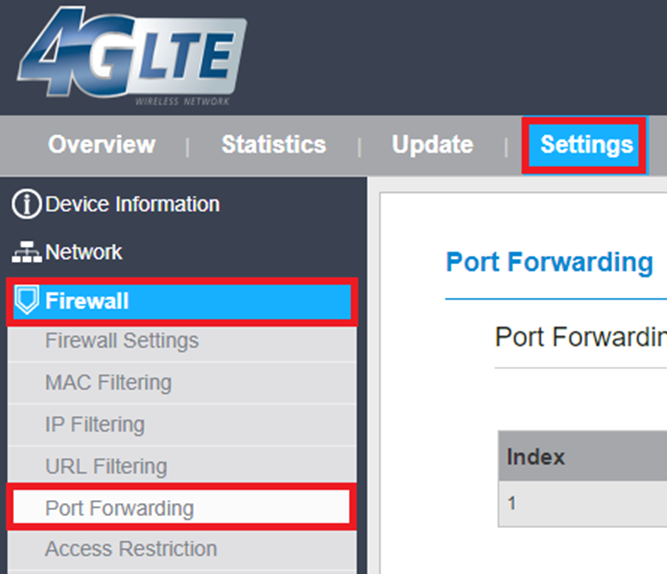Image resolution: width=667 pixels, height=574 pixels.
Task: Open Firewall Settings page
Action: click(122, 341)
